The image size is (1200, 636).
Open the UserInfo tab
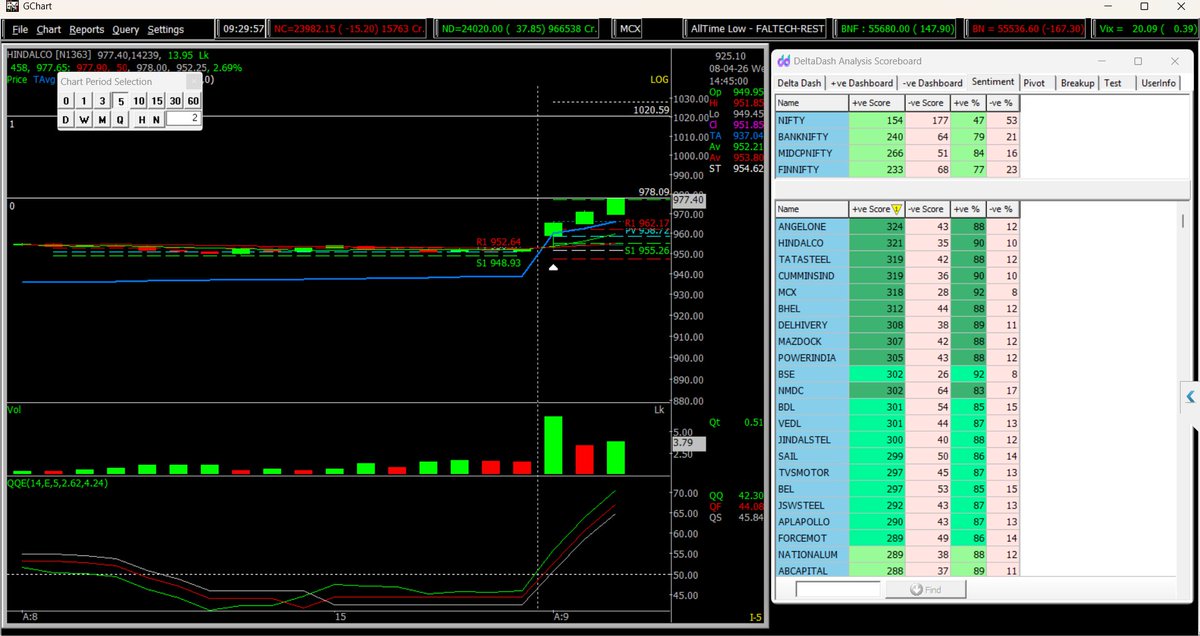[1158, 83]
